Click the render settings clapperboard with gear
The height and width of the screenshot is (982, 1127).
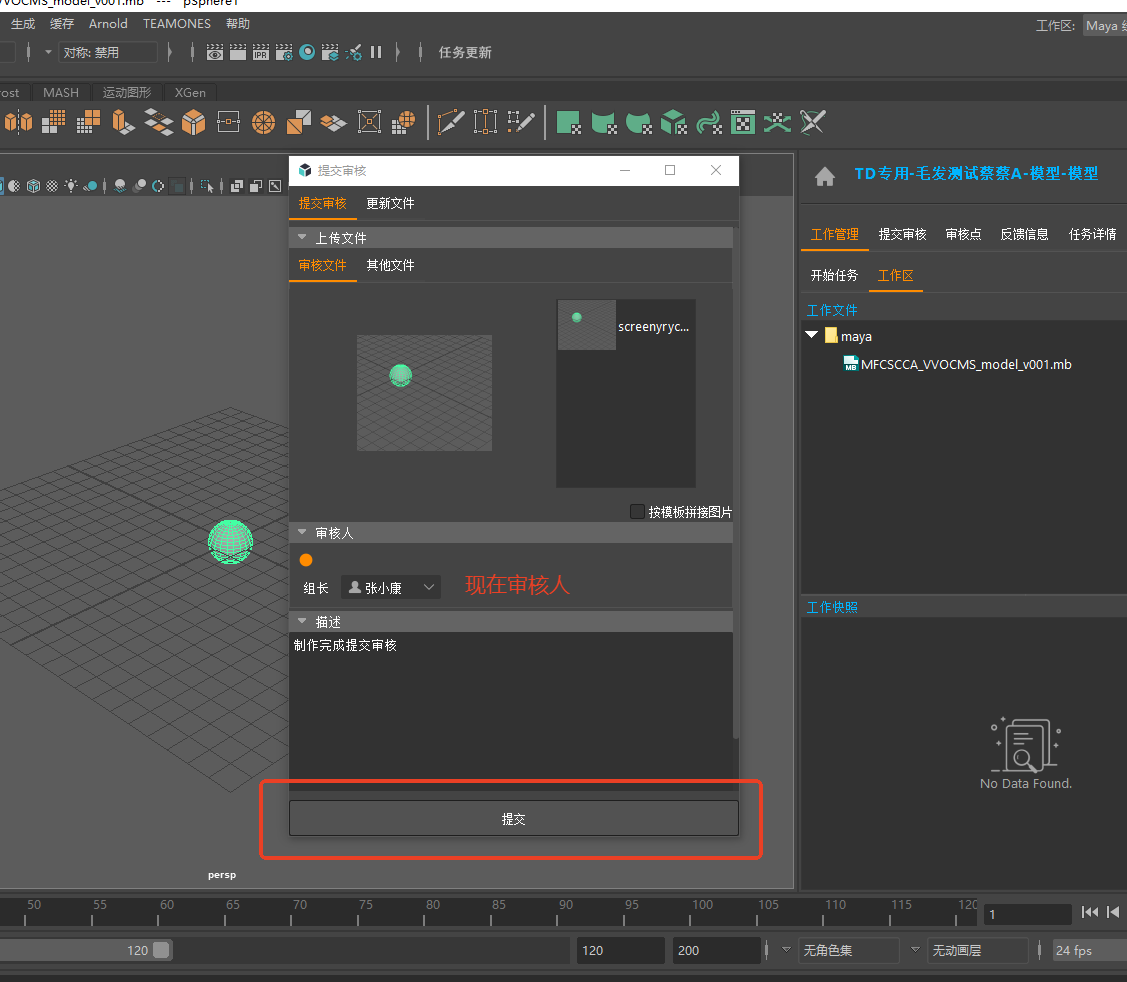(x=284, y=52)
